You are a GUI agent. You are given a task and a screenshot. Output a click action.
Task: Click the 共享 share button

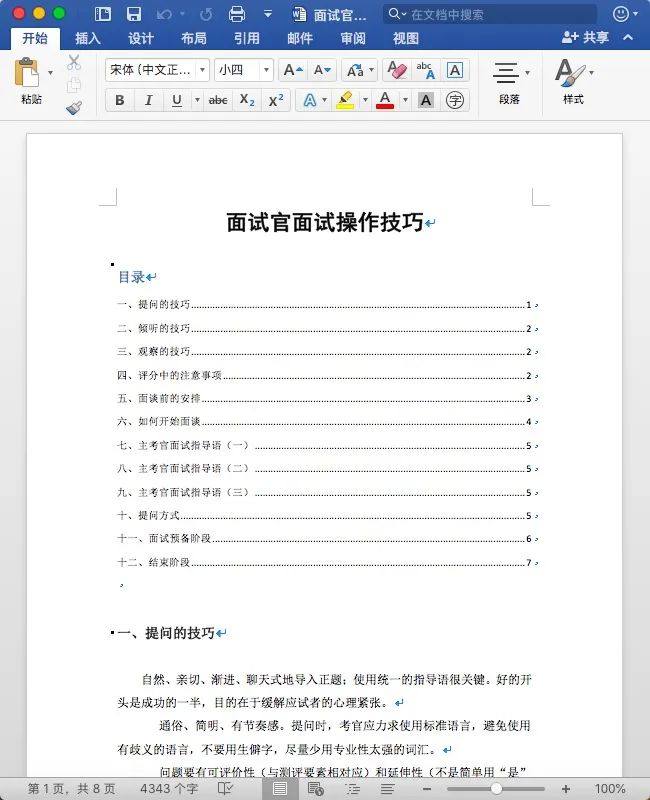585,37
